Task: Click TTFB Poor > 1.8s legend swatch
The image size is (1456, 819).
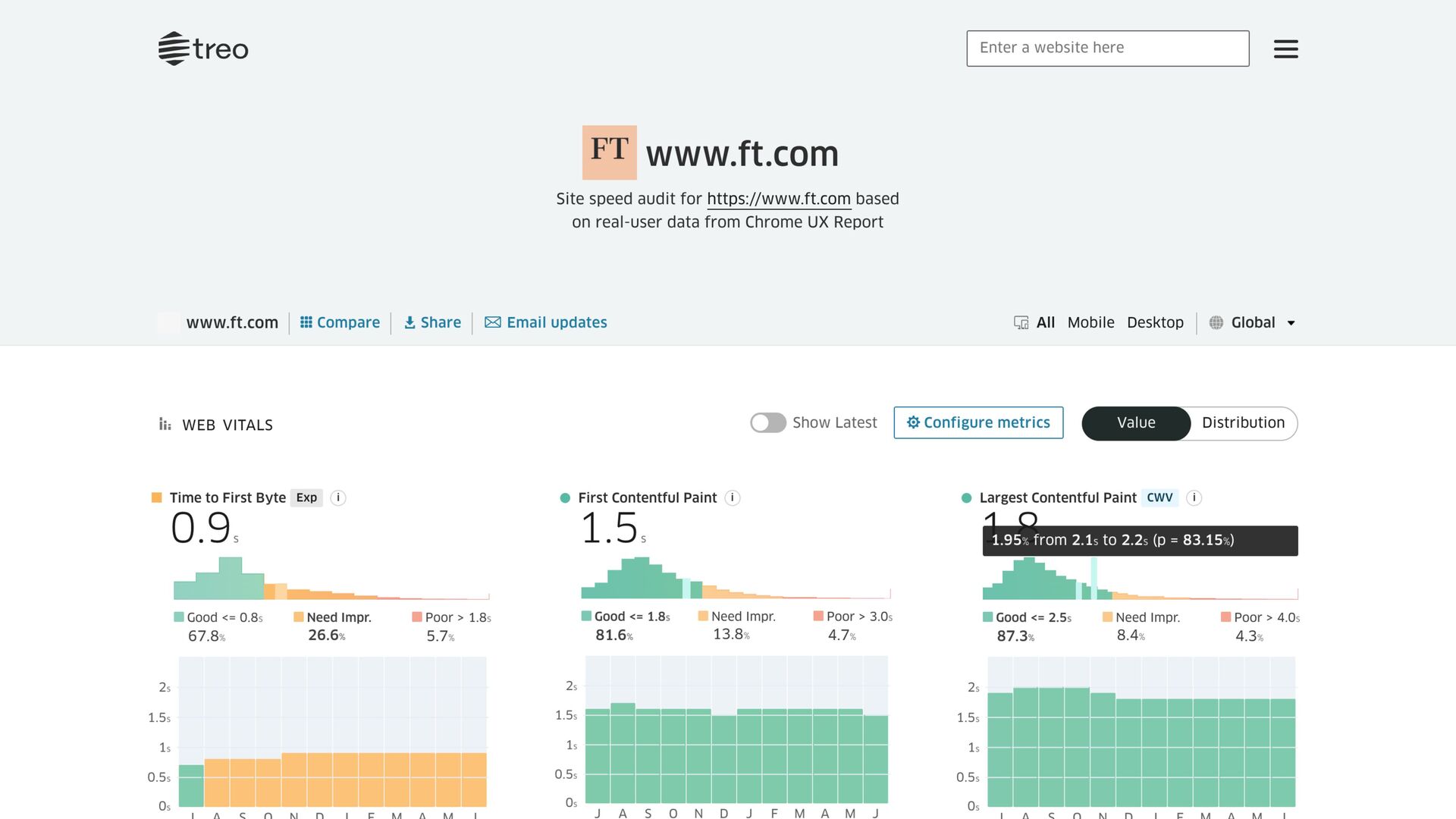Action: pos(417,617)
